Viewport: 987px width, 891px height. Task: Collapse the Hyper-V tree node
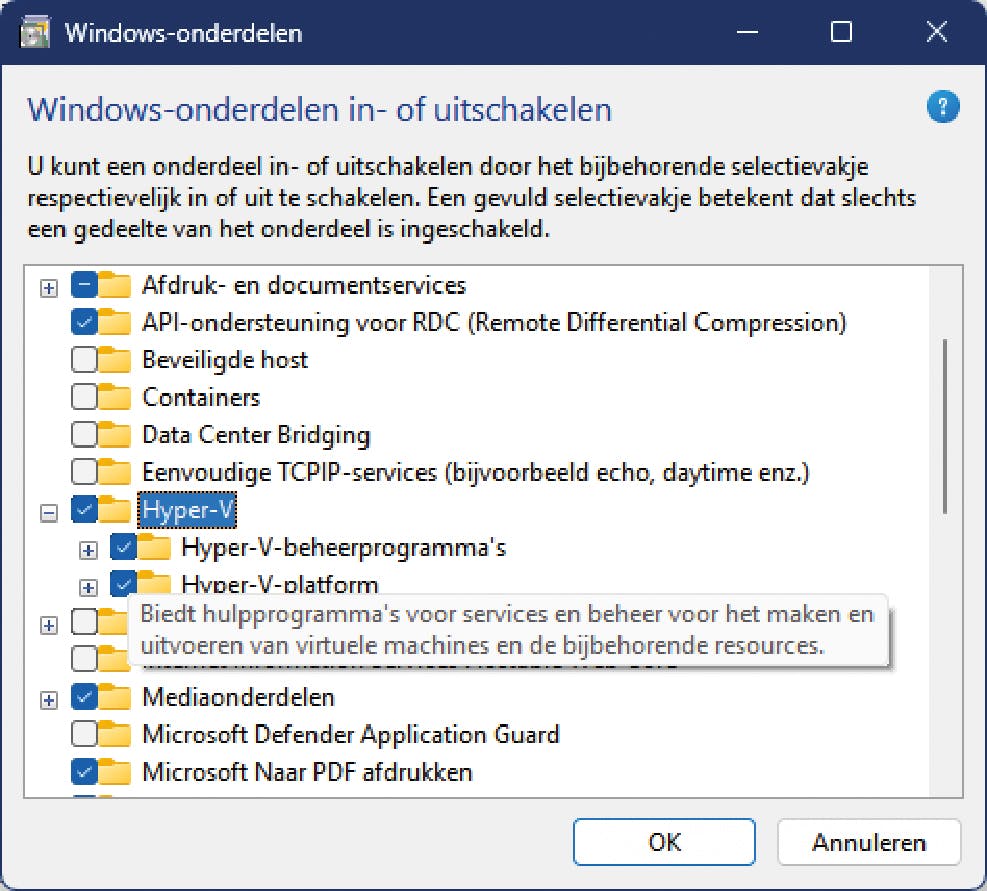[48, 512]
